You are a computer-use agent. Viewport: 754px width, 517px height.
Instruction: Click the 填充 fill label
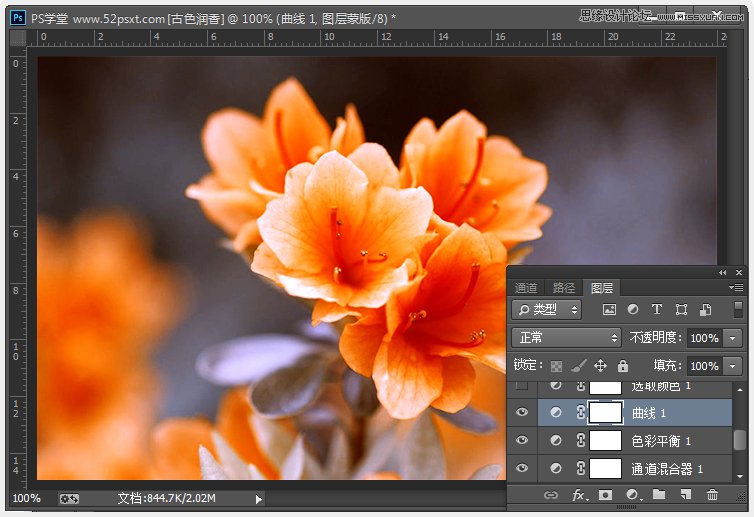click(x=667, y=366)
